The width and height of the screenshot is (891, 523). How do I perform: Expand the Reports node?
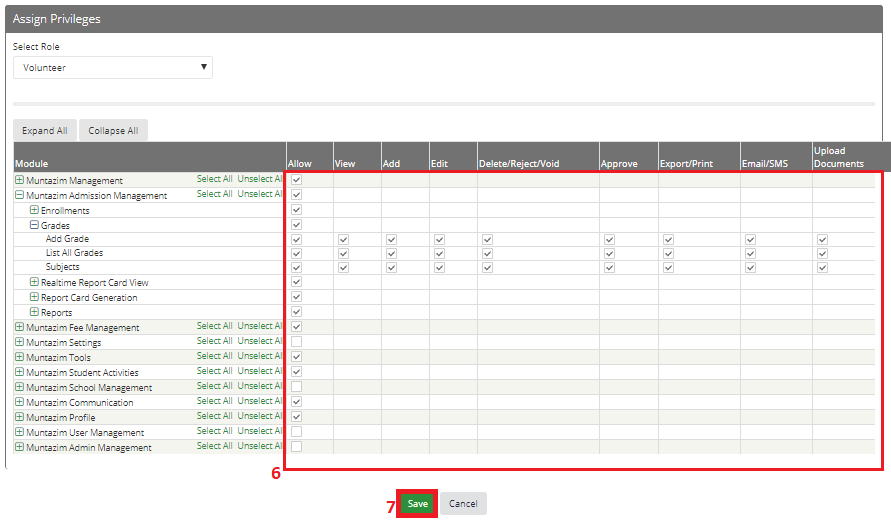click(34, 312)
